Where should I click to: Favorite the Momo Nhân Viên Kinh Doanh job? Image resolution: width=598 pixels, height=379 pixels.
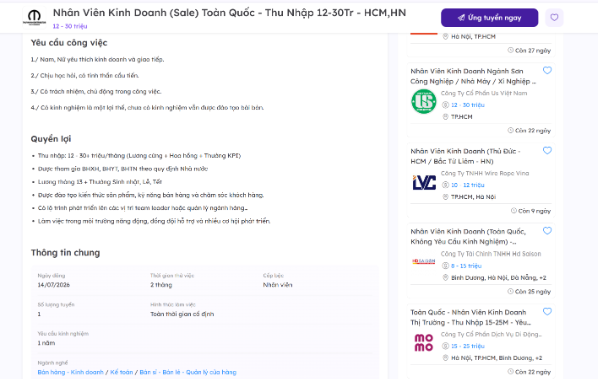click(547, 312)
